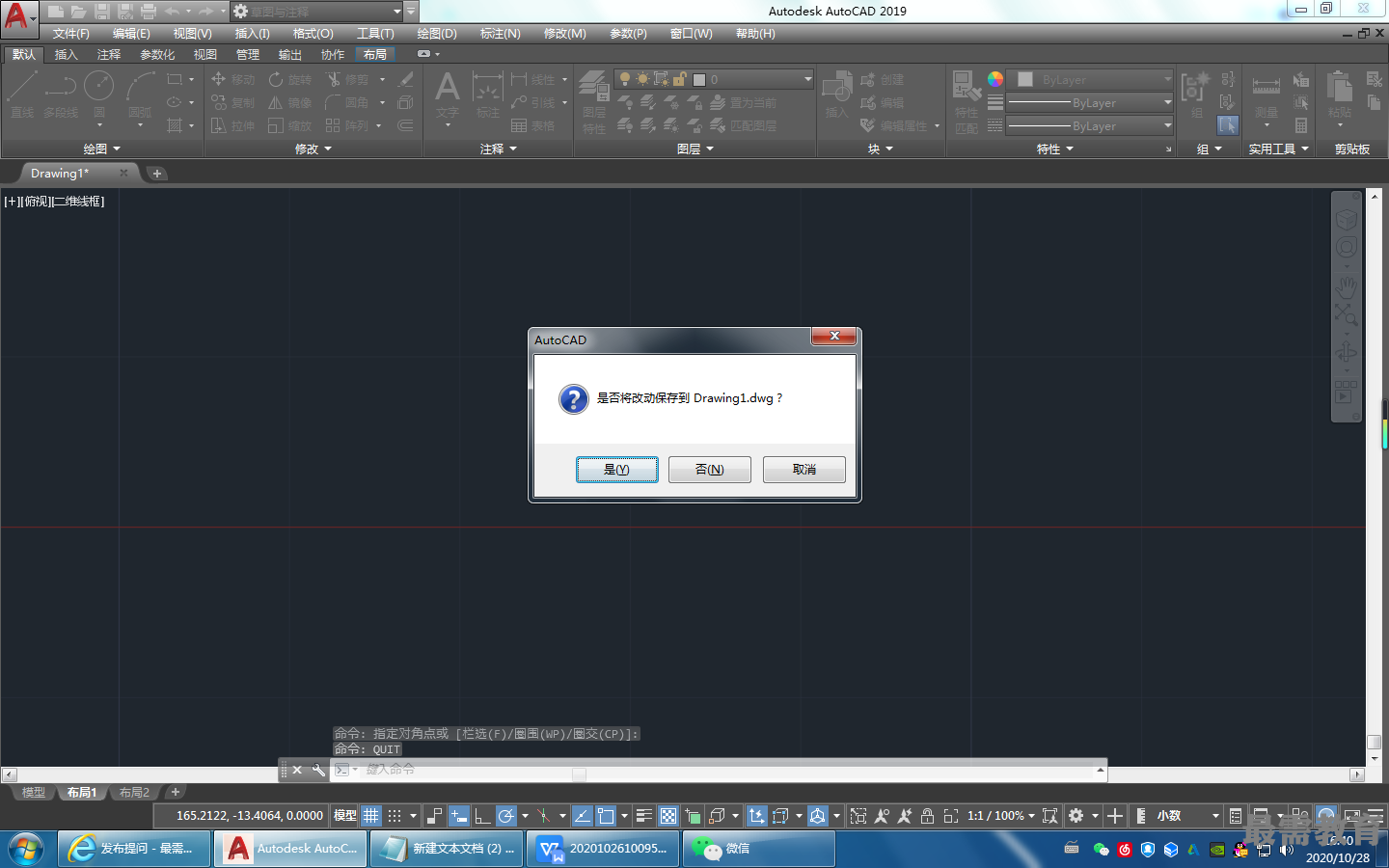Expand the 特性 panel
Screen dimensions: 1389x868
click(1055, 149)
